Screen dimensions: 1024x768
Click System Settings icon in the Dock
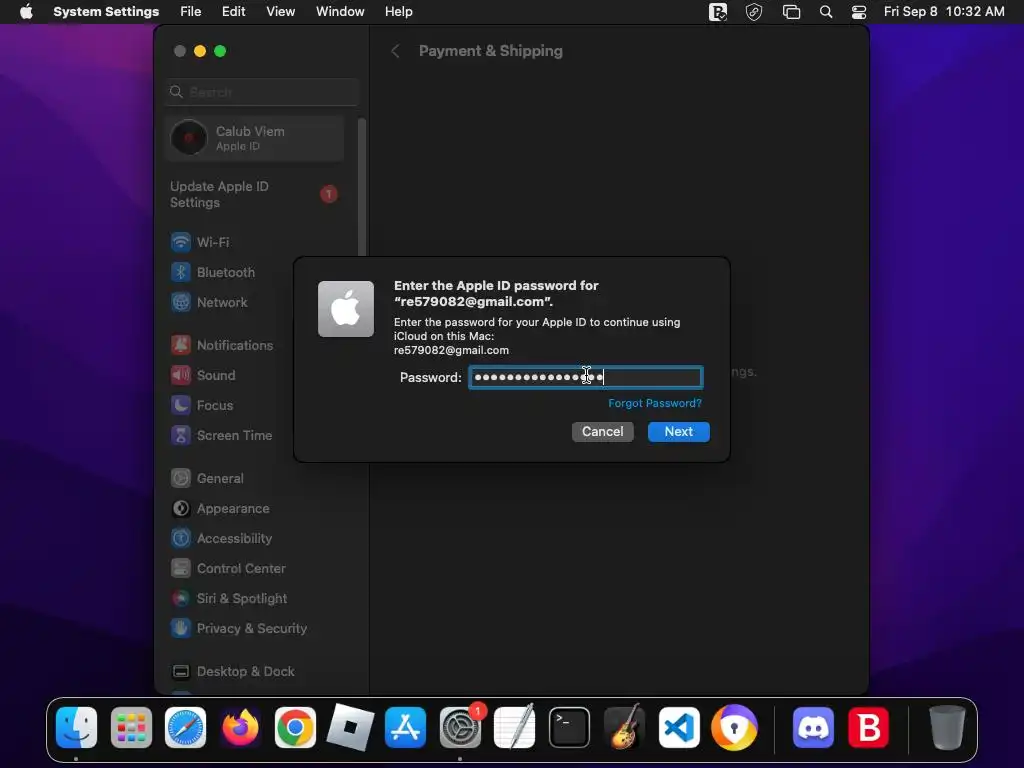[460, 728]
